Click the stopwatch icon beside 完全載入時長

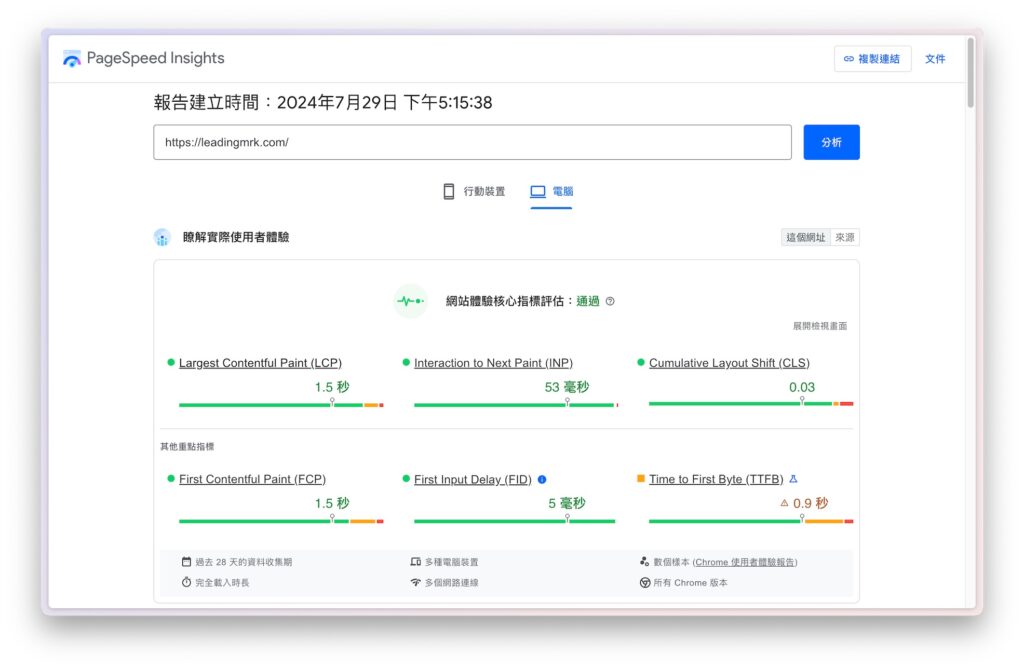[186, 582]
